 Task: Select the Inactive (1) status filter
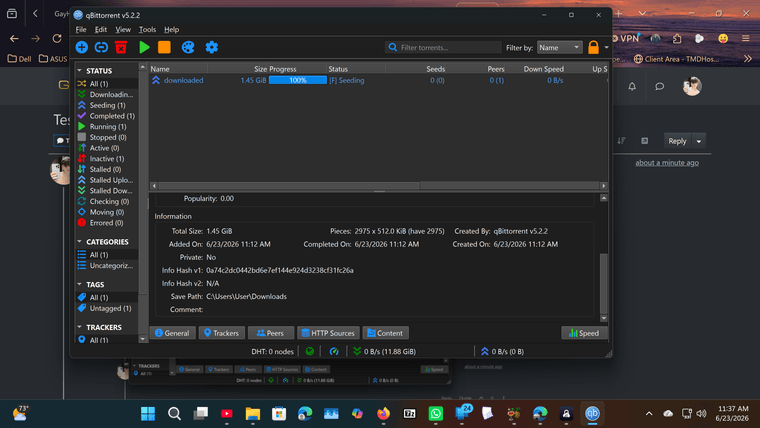(107, 159)
